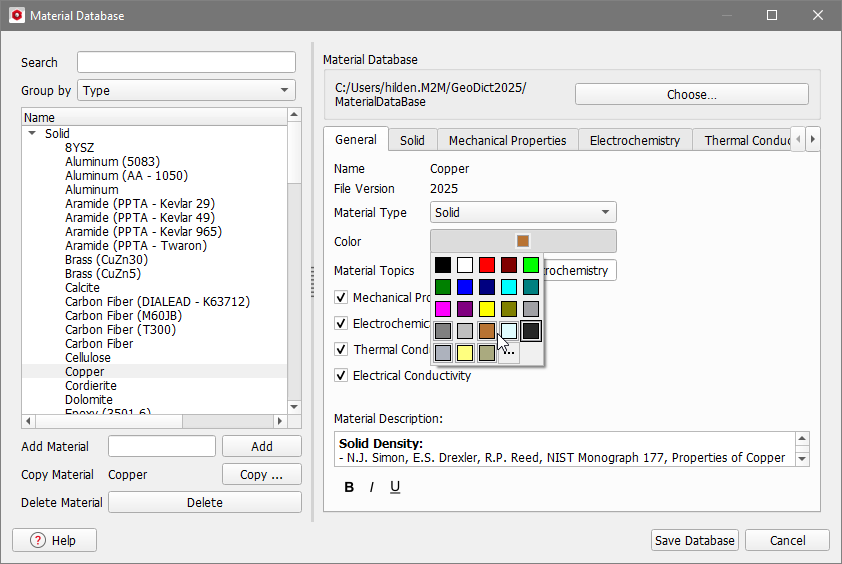Select Brass (CuZn30) in the list
842x564 pixels.
tap(106, 259)
